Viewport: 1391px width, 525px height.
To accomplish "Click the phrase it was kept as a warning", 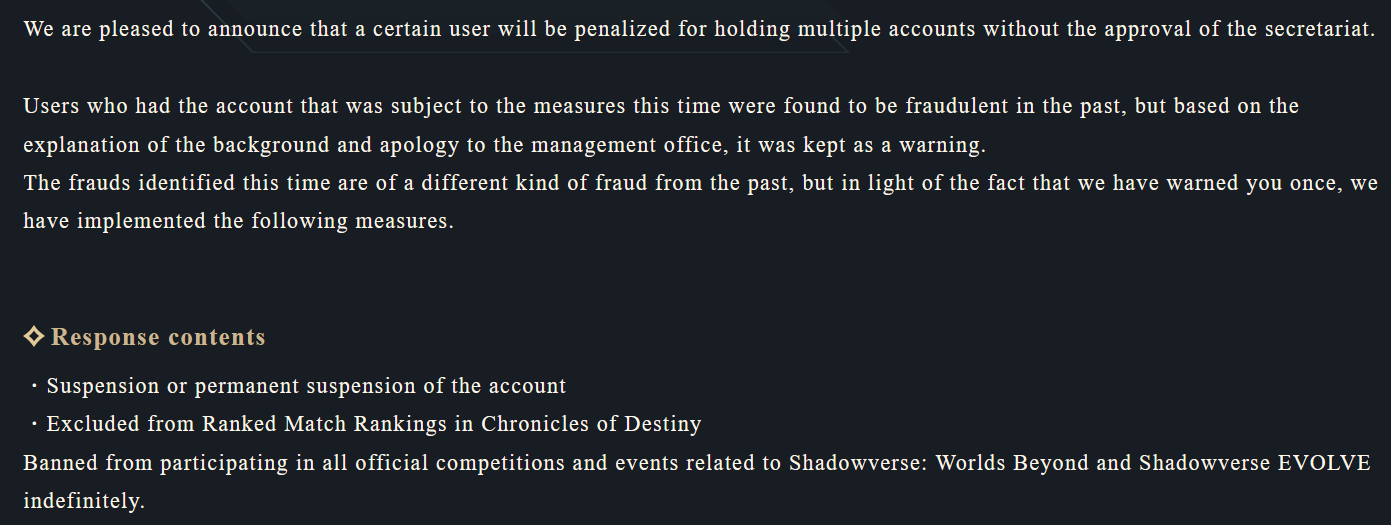I will 861,145.
